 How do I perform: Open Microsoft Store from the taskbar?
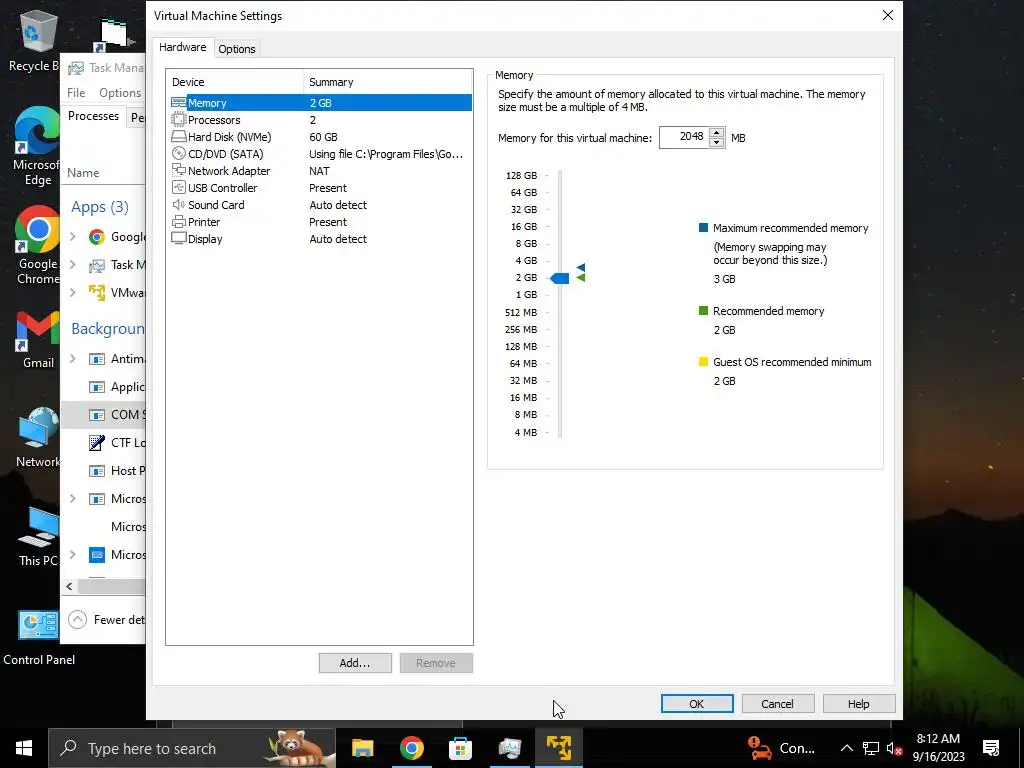click(460, 748)
